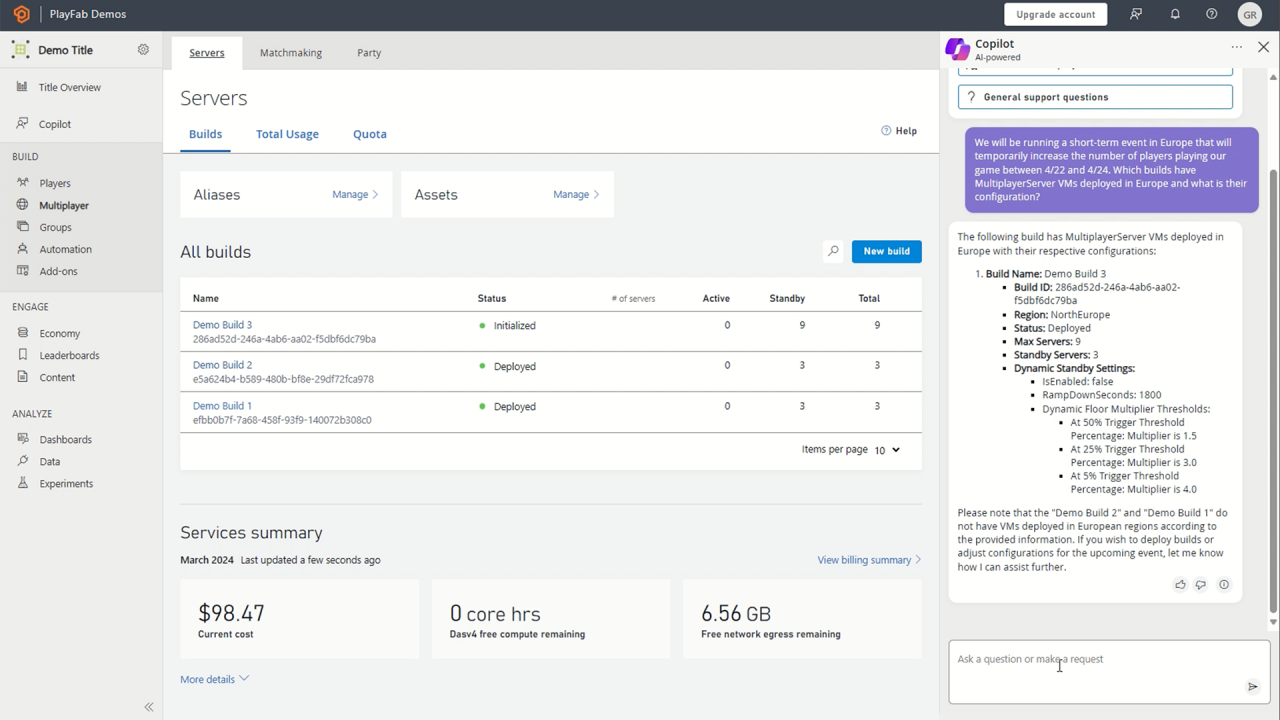Click General support questions suggestion
1280x720 pixels.
coord(1095,97)
